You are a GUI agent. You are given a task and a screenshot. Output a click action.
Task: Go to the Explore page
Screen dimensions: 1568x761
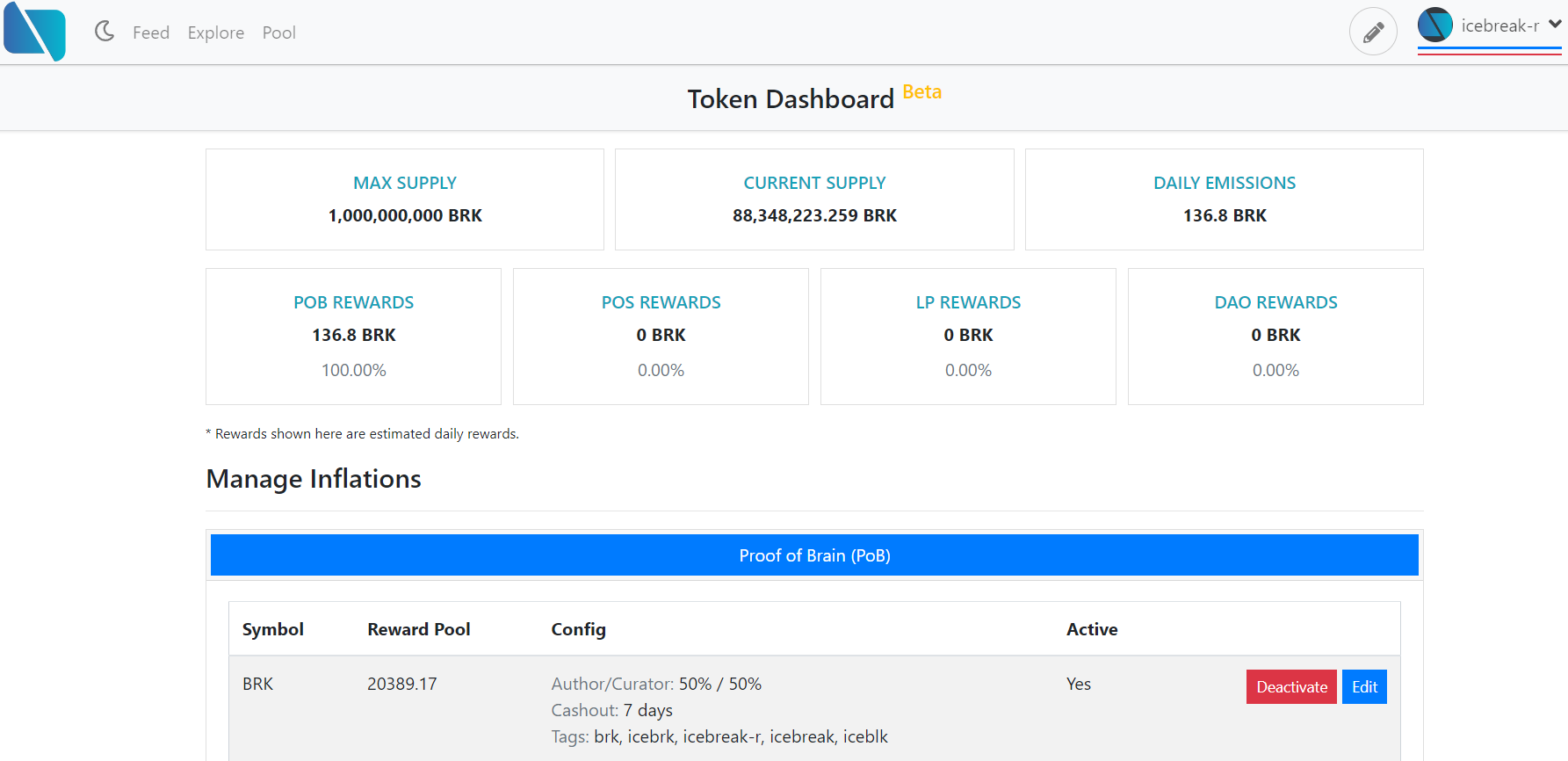click(x=216, y=33)
